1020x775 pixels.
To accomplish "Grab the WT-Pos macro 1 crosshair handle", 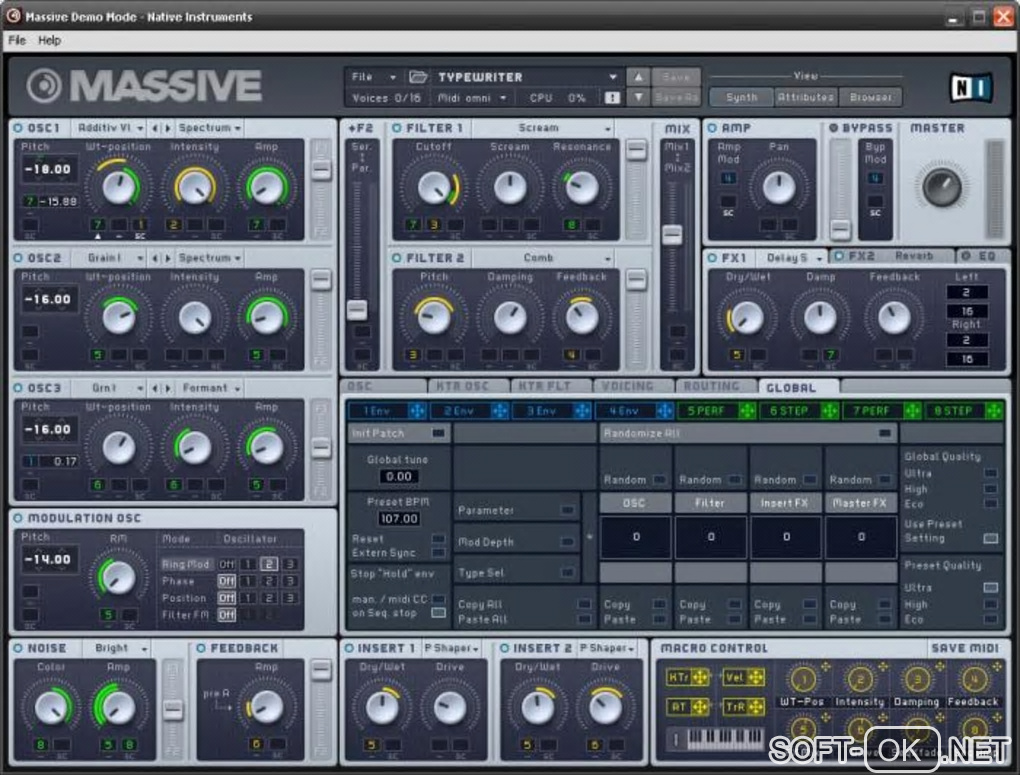I will (x=825, y=666).
